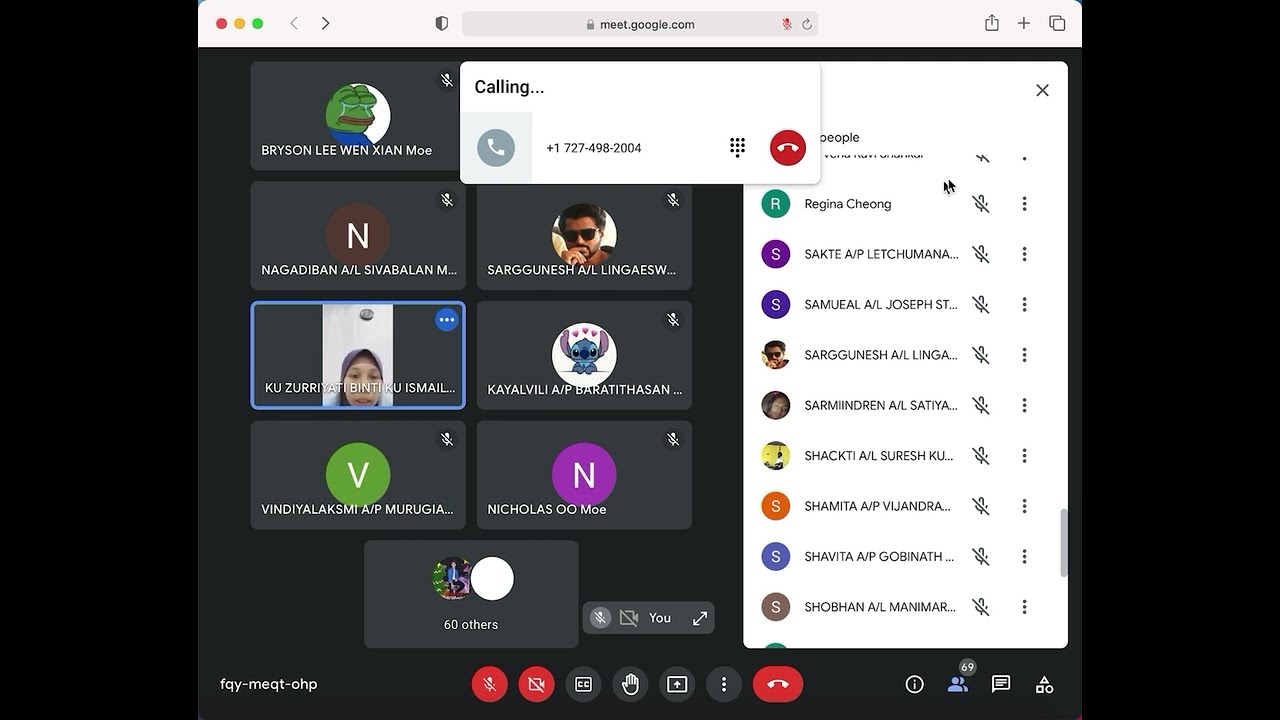Click muted microphone indicator in address bar
This screenshot has width=1280, height=720.
[787, 24]
